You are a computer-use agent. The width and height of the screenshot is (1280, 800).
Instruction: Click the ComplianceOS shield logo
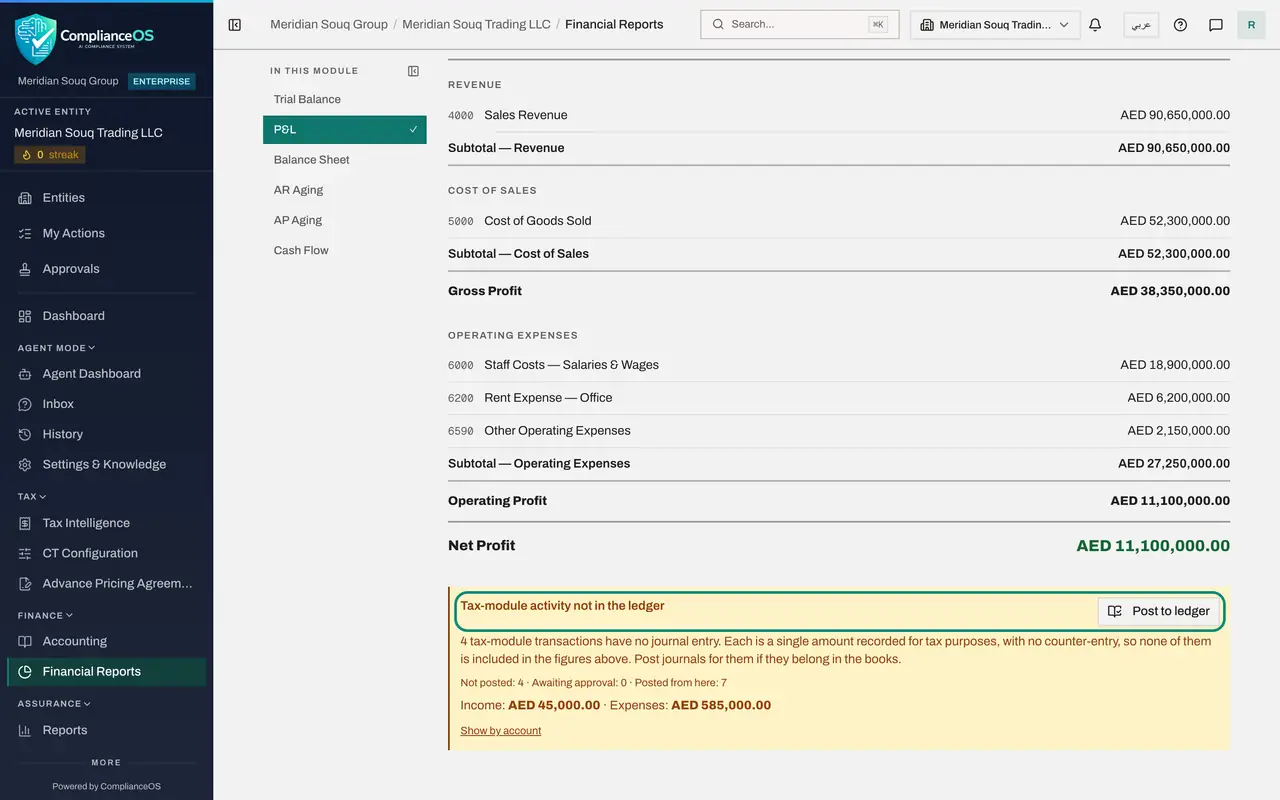tap(35, 39)
